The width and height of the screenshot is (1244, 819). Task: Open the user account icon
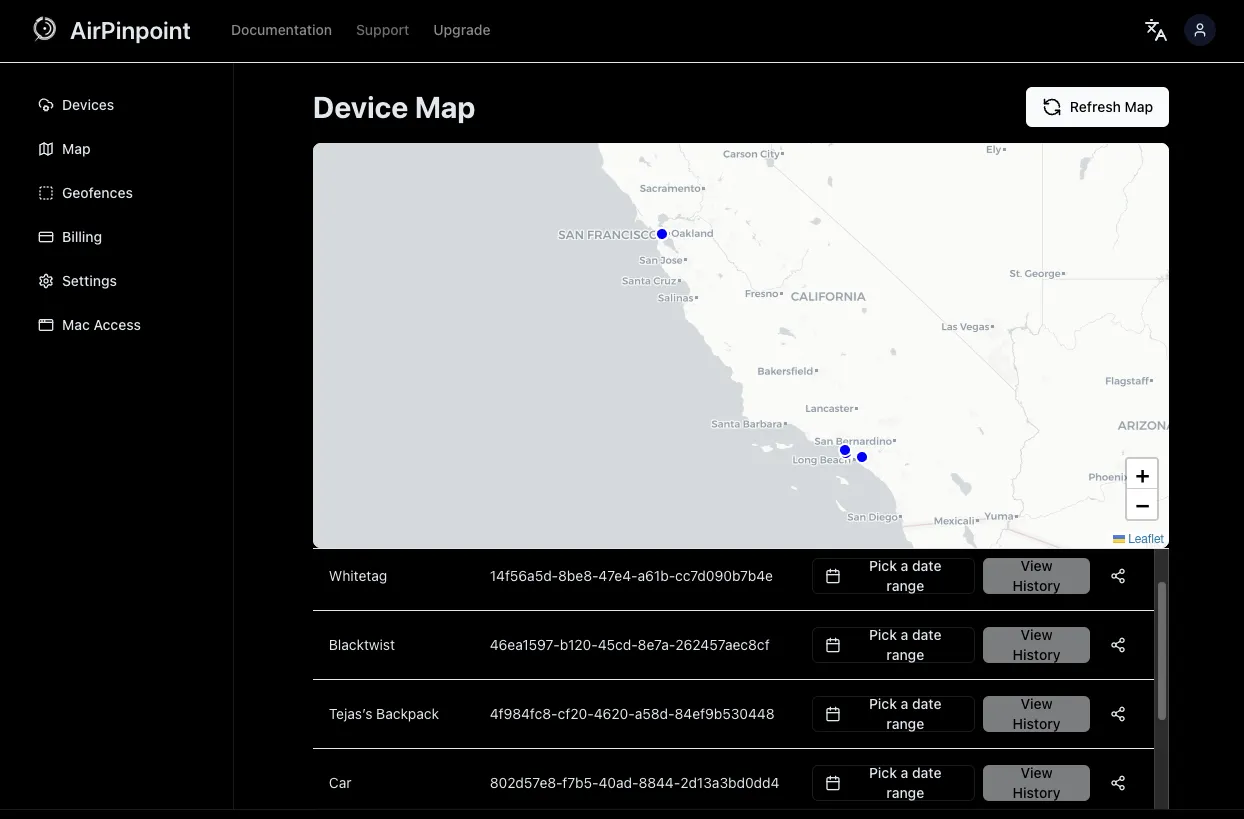[x=1200, y=30]
